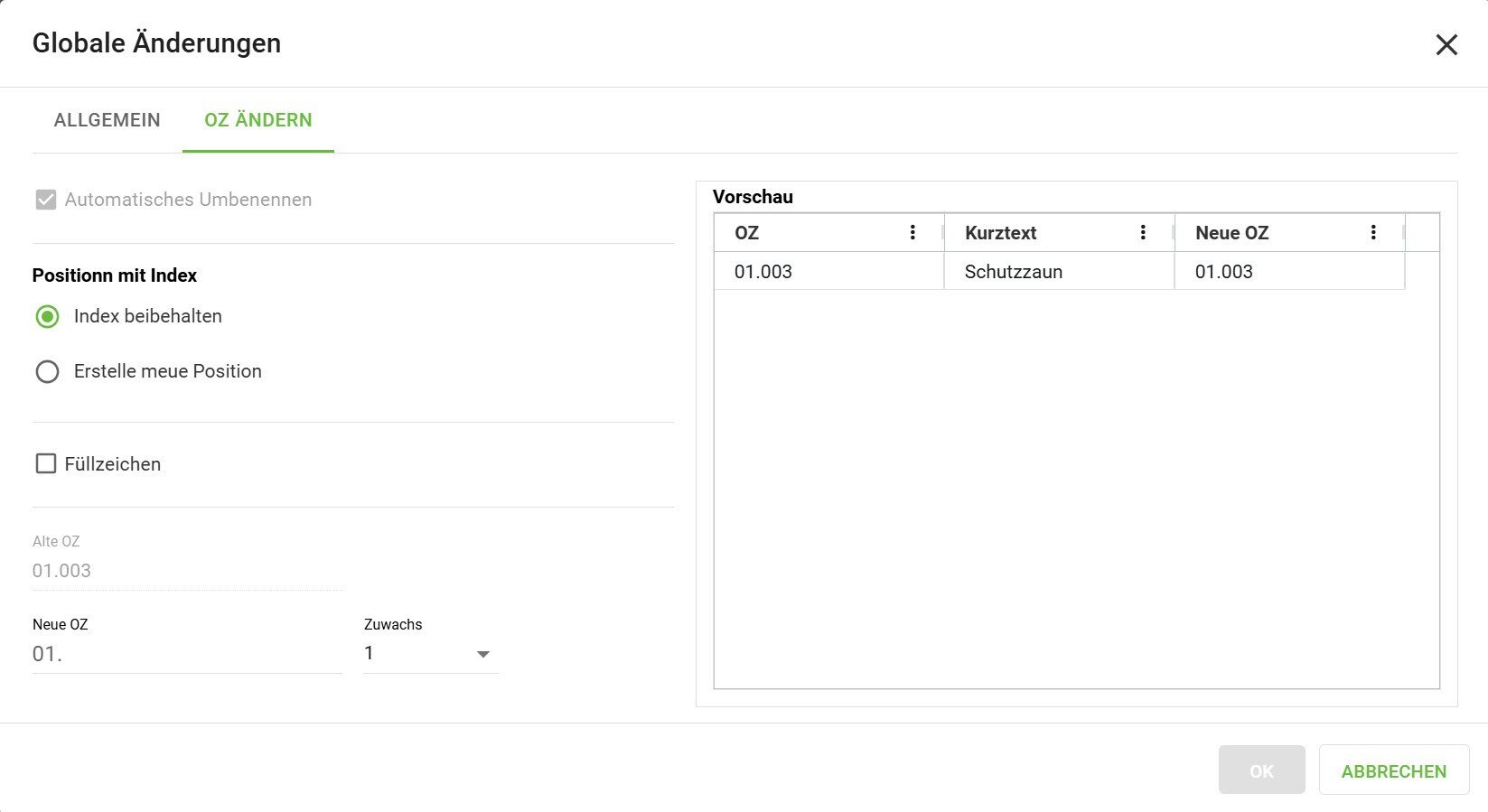Select the Index beibehalten radio option
This screenshot has height=812, width=1488.
coord(47,317)
